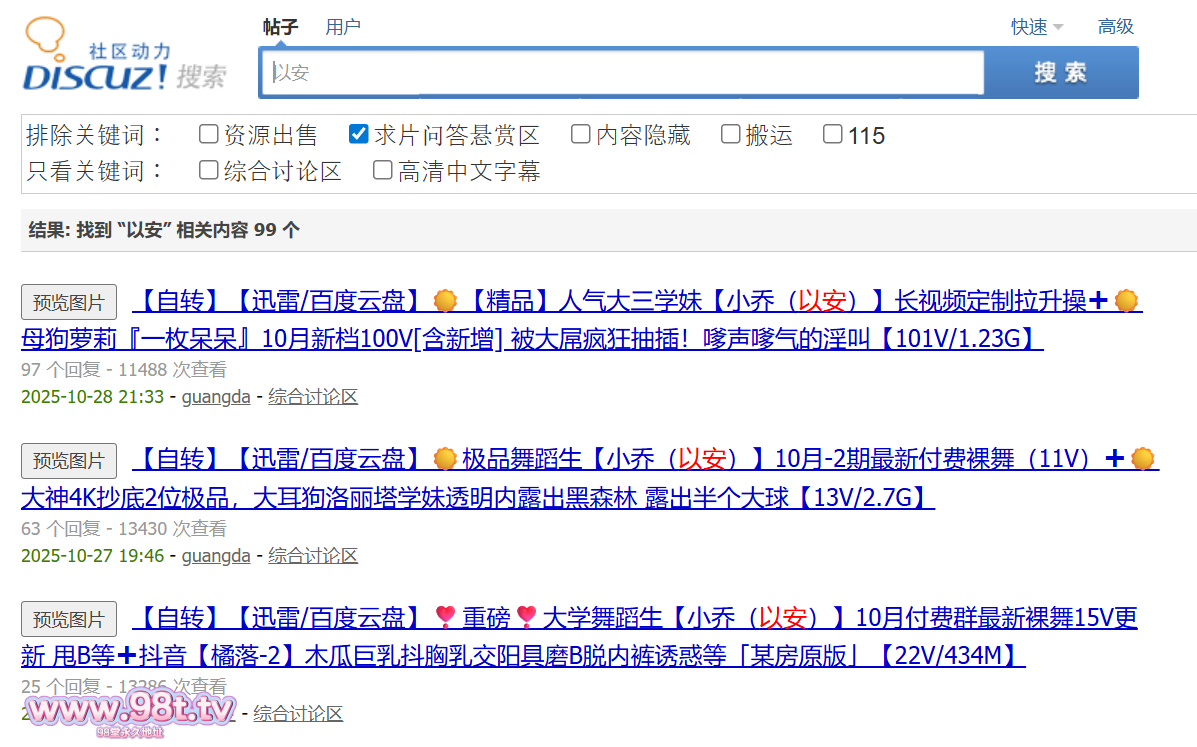Switch to the 用户 search tab
Image resolution: width=1197 pixels, height=747 pixels.
pos(343,27)
